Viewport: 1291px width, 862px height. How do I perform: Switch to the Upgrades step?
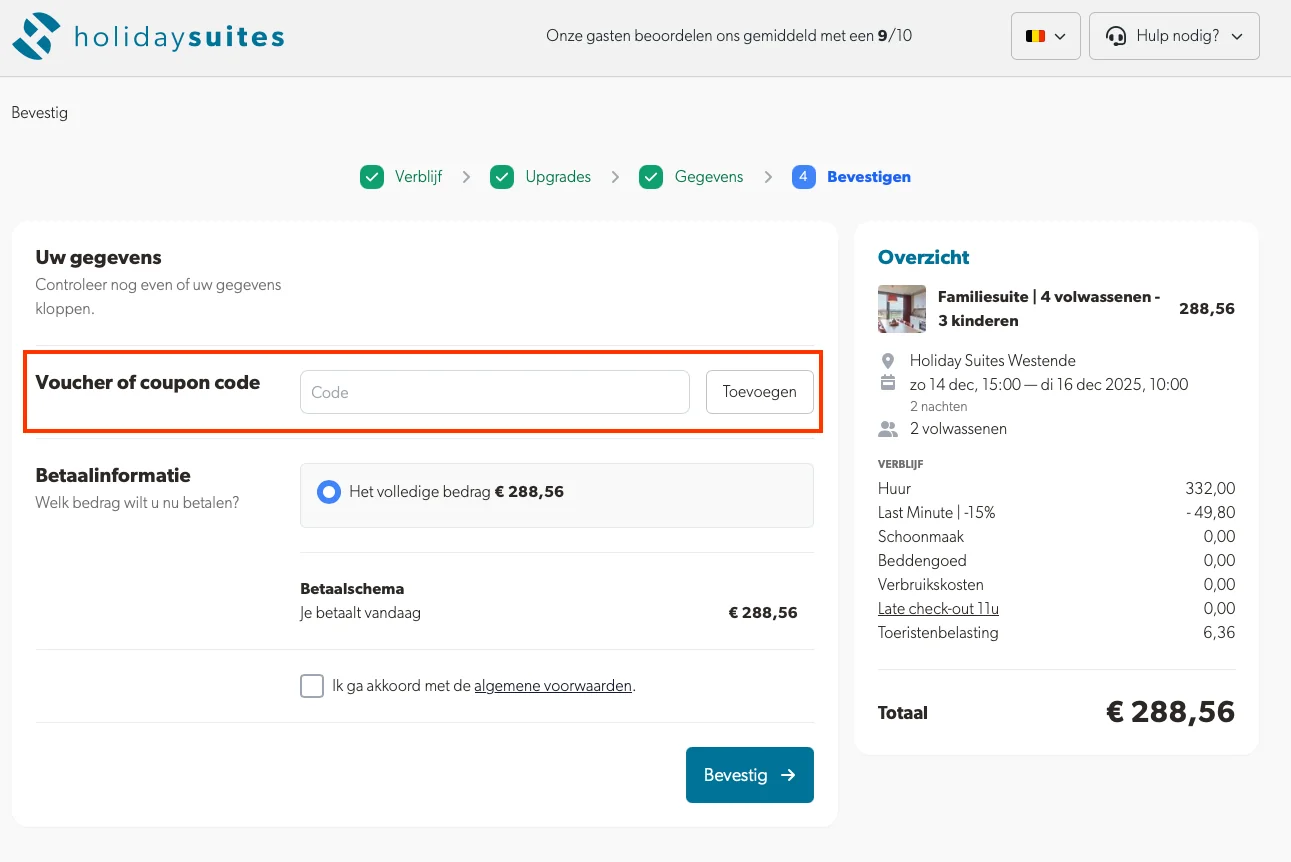(557, 176)
